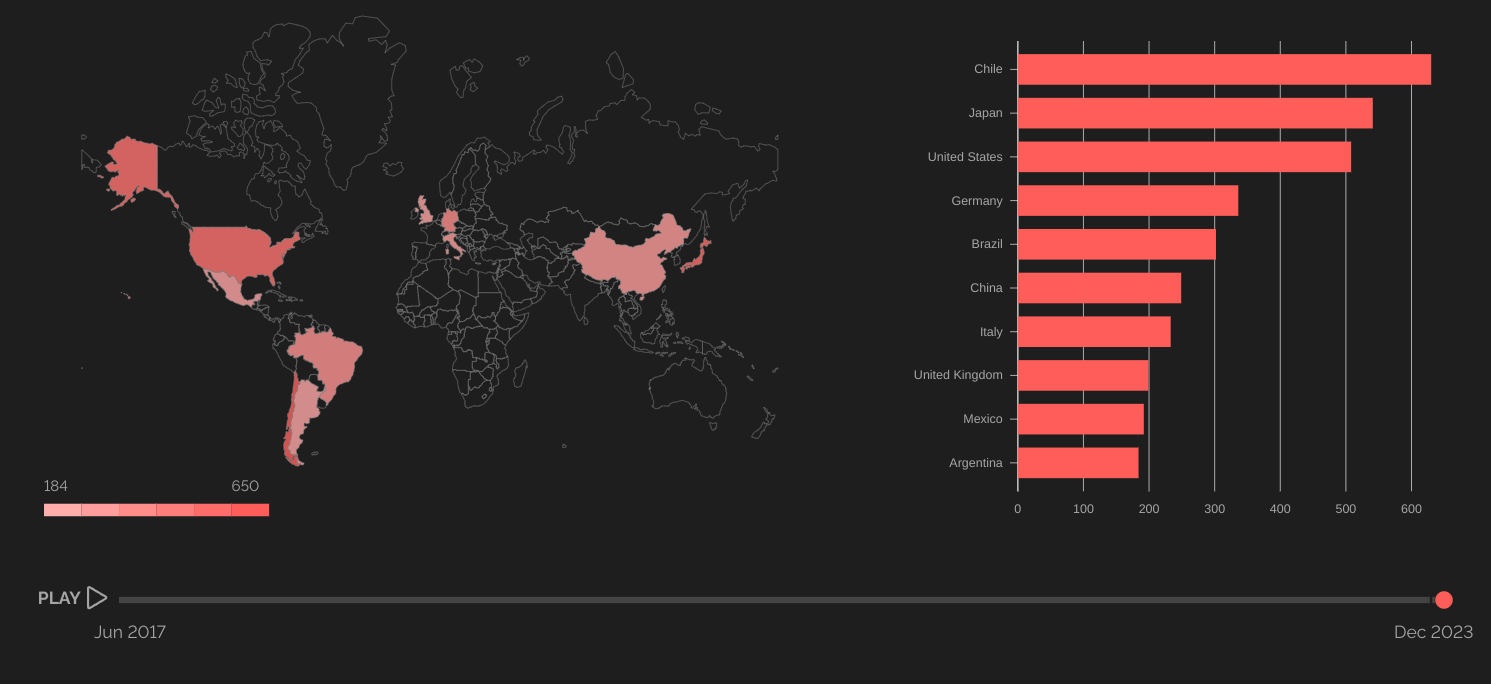The image size is (1491, 684).
Task: Click the PLAY text label
Action: (59, 598)
